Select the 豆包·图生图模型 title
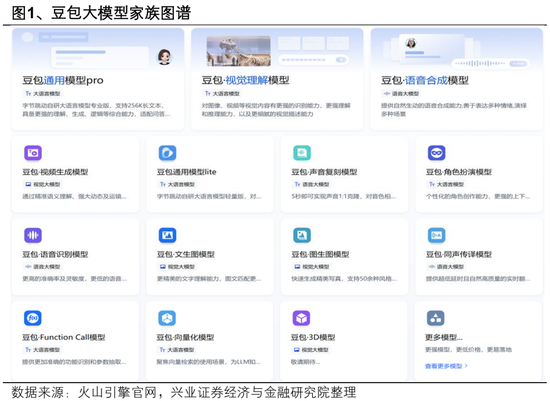Viewport: 550px width, 401px height. coord(320,254)
